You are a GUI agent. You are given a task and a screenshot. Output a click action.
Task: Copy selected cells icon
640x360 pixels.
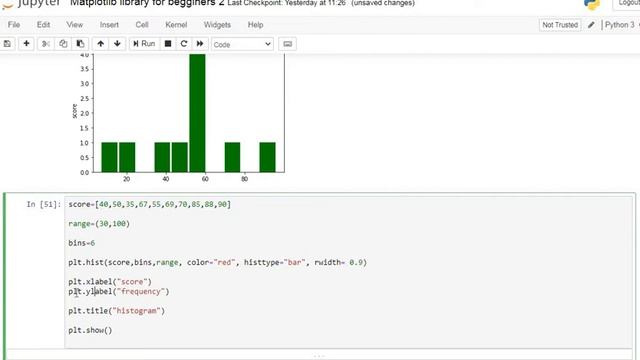point(63,44)
